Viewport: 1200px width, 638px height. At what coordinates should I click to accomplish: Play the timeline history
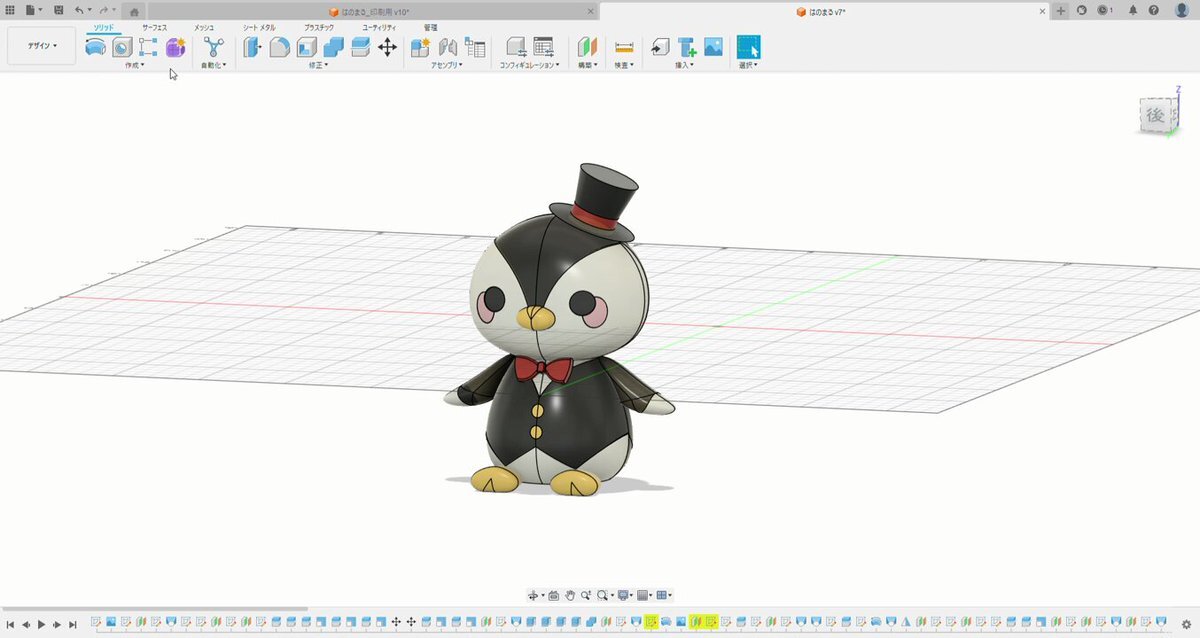tap(41, 624)
